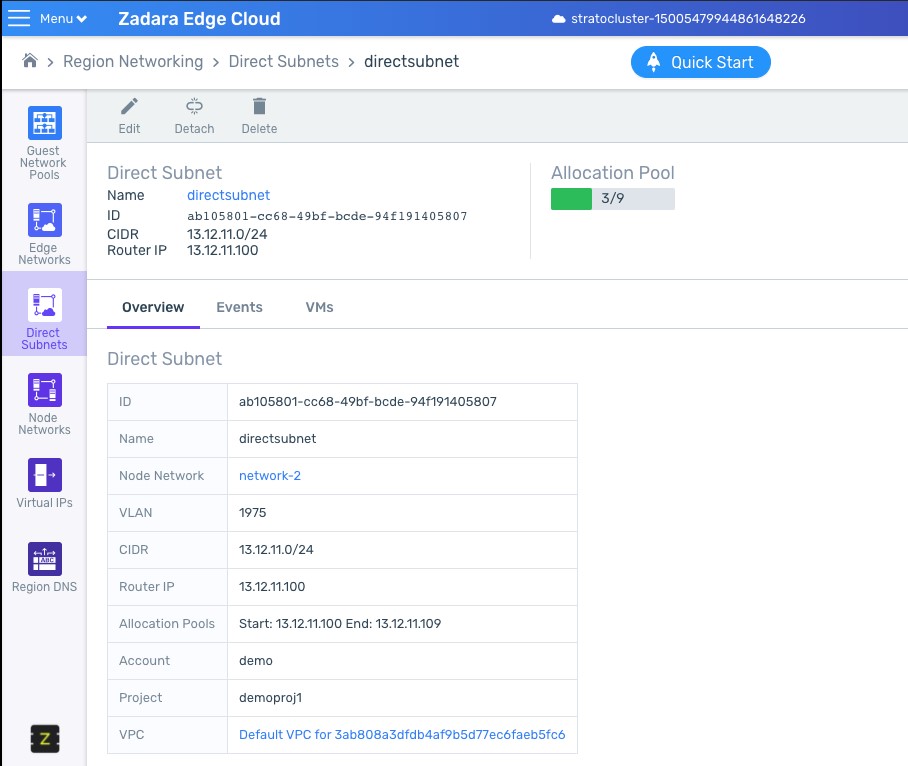Open Region Networking breadcrumb
Screen dimensions: 908x766
pyautogui.click(x=133, y=61)
